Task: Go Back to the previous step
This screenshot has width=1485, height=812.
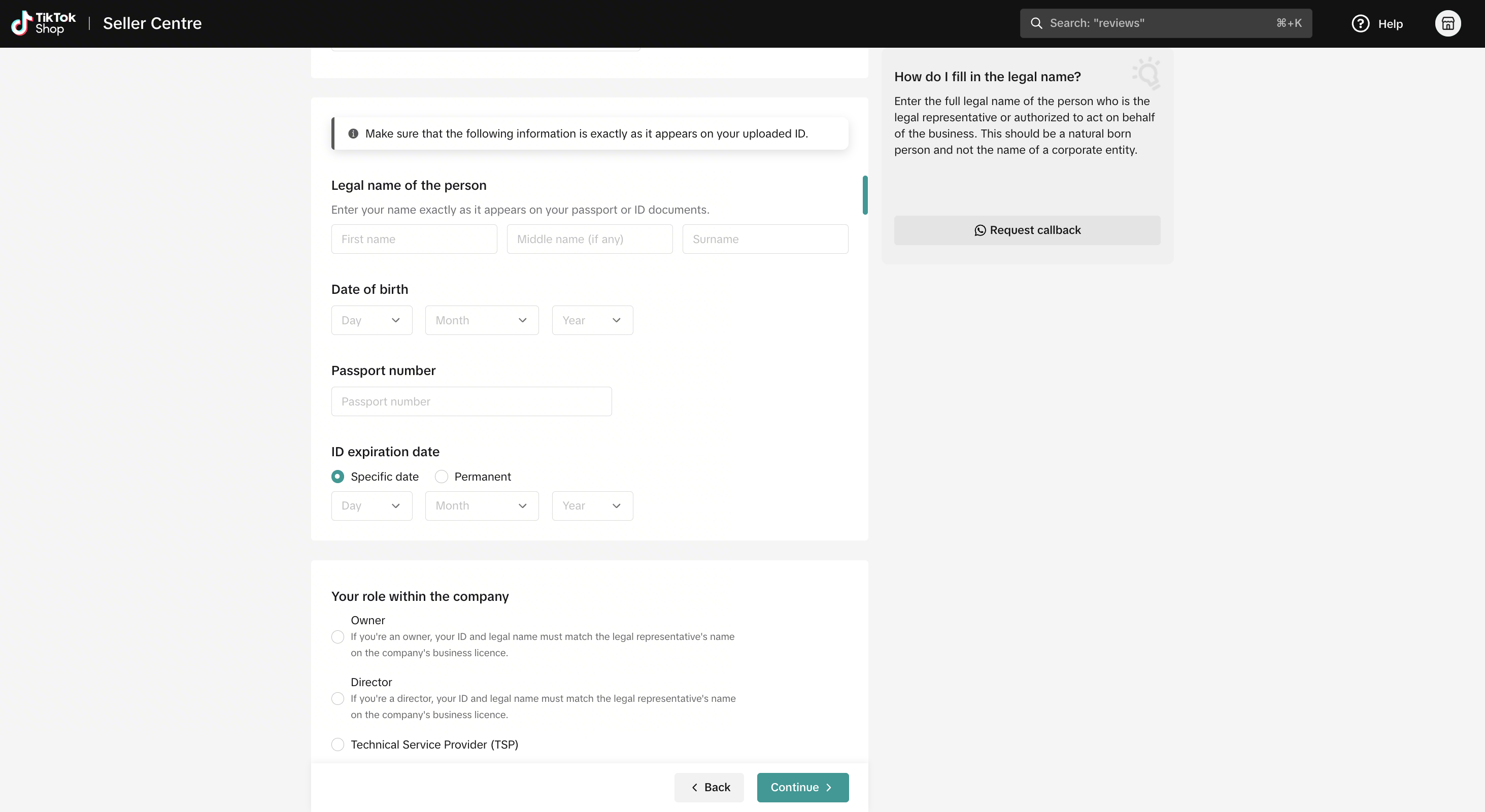Action: pos(709,787)
